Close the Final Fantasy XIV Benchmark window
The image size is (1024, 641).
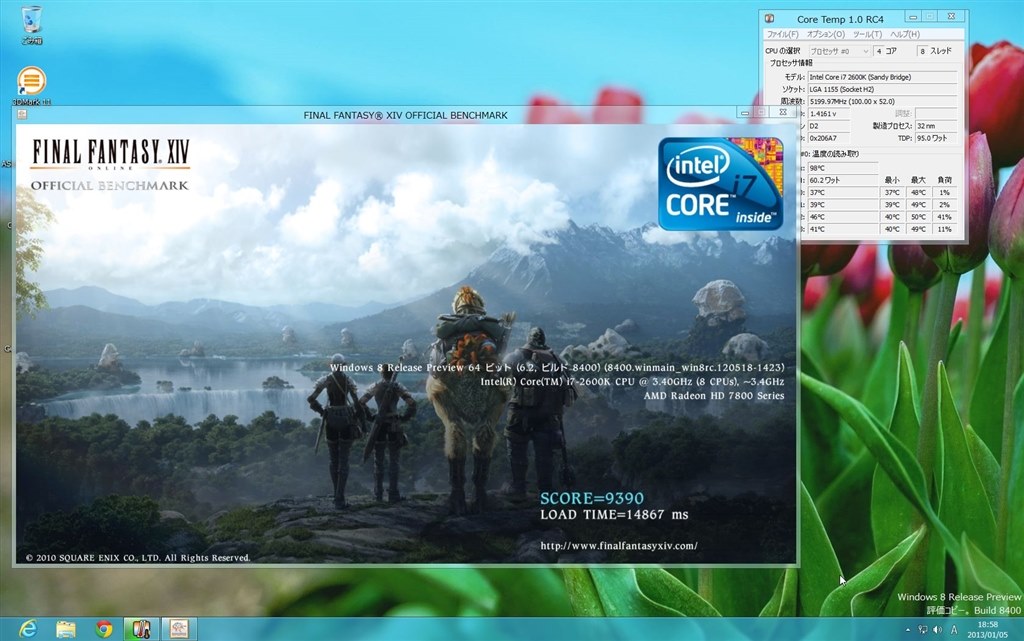coord(782,113)
